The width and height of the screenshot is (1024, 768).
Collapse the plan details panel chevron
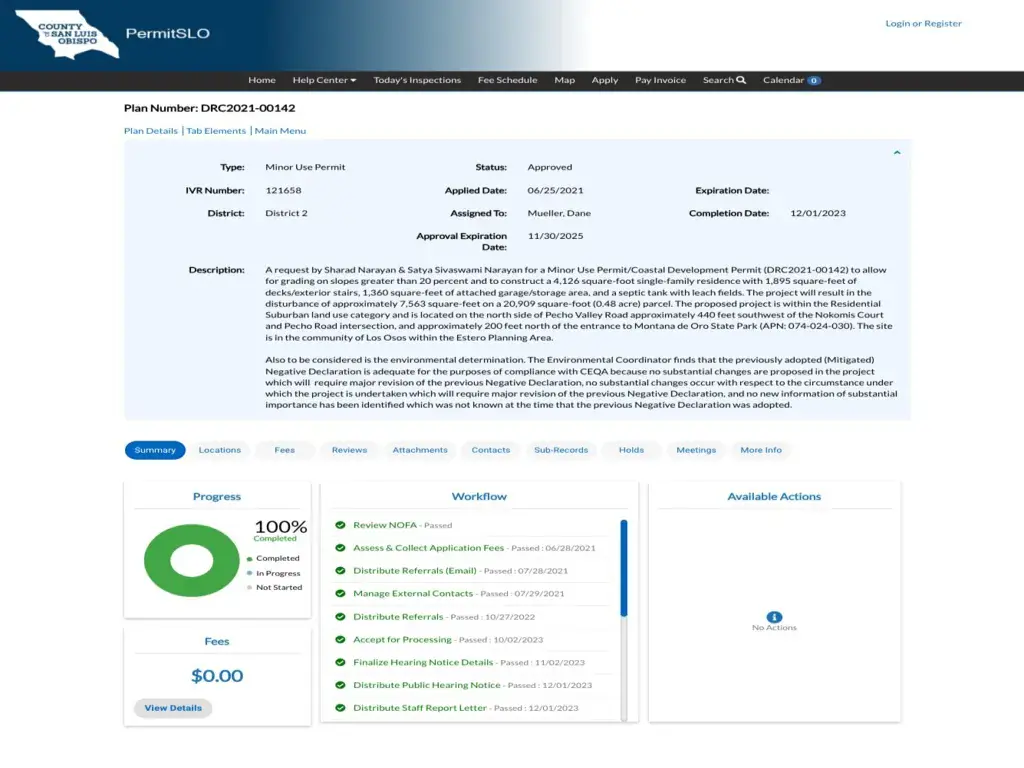[x=897, y=153]
